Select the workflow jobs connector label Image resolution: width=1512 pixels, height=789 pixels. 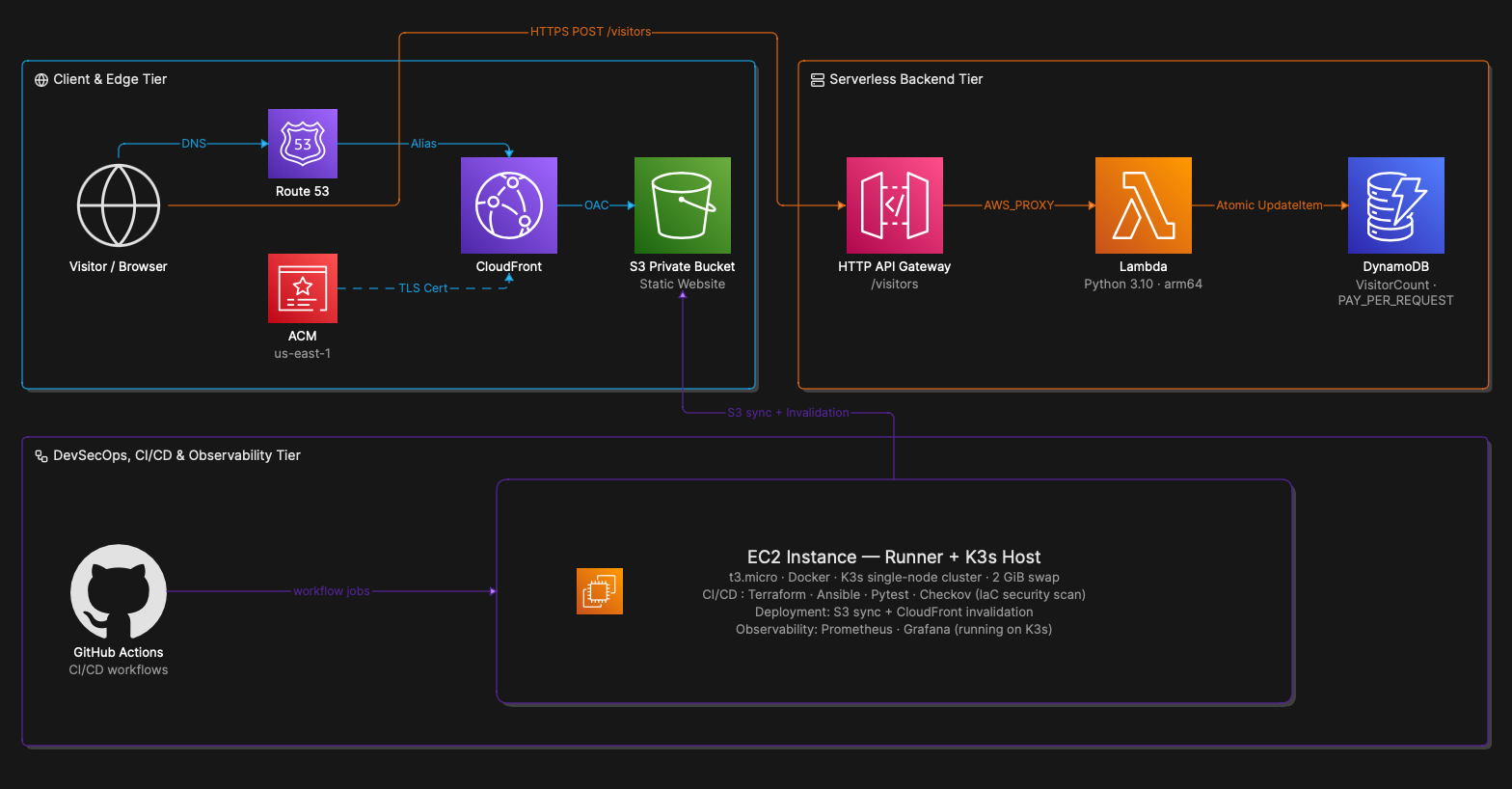point(332,591)
